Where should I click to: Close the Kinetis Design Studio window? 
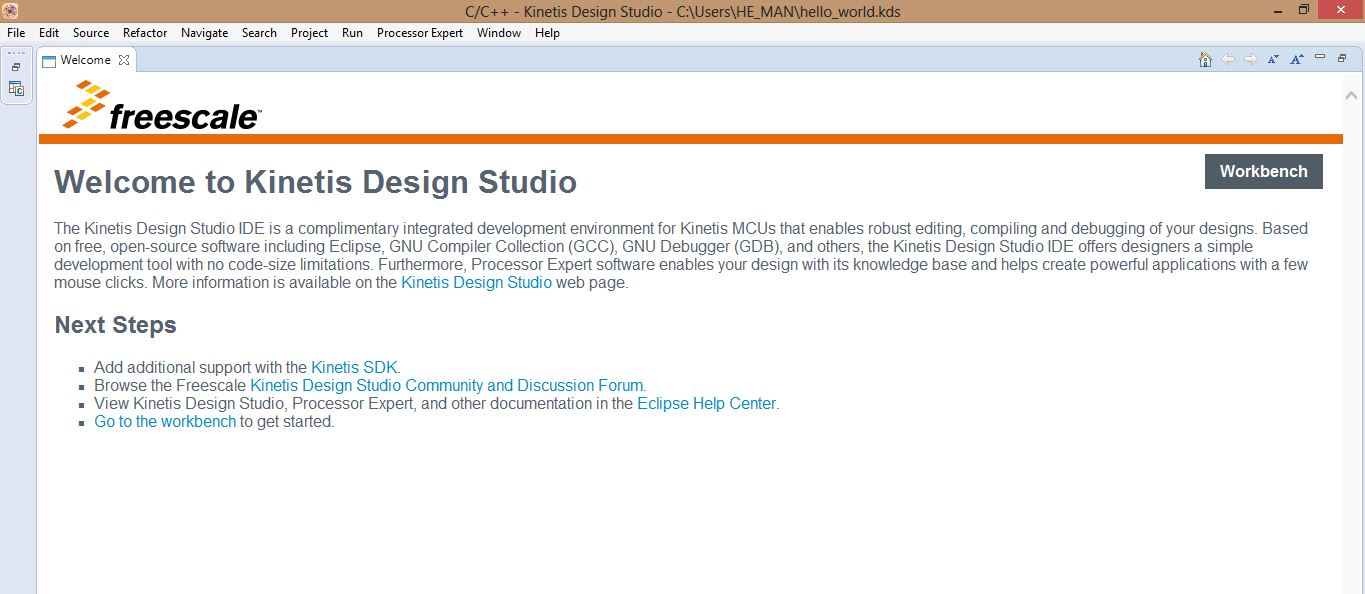tap(1340, 11)
